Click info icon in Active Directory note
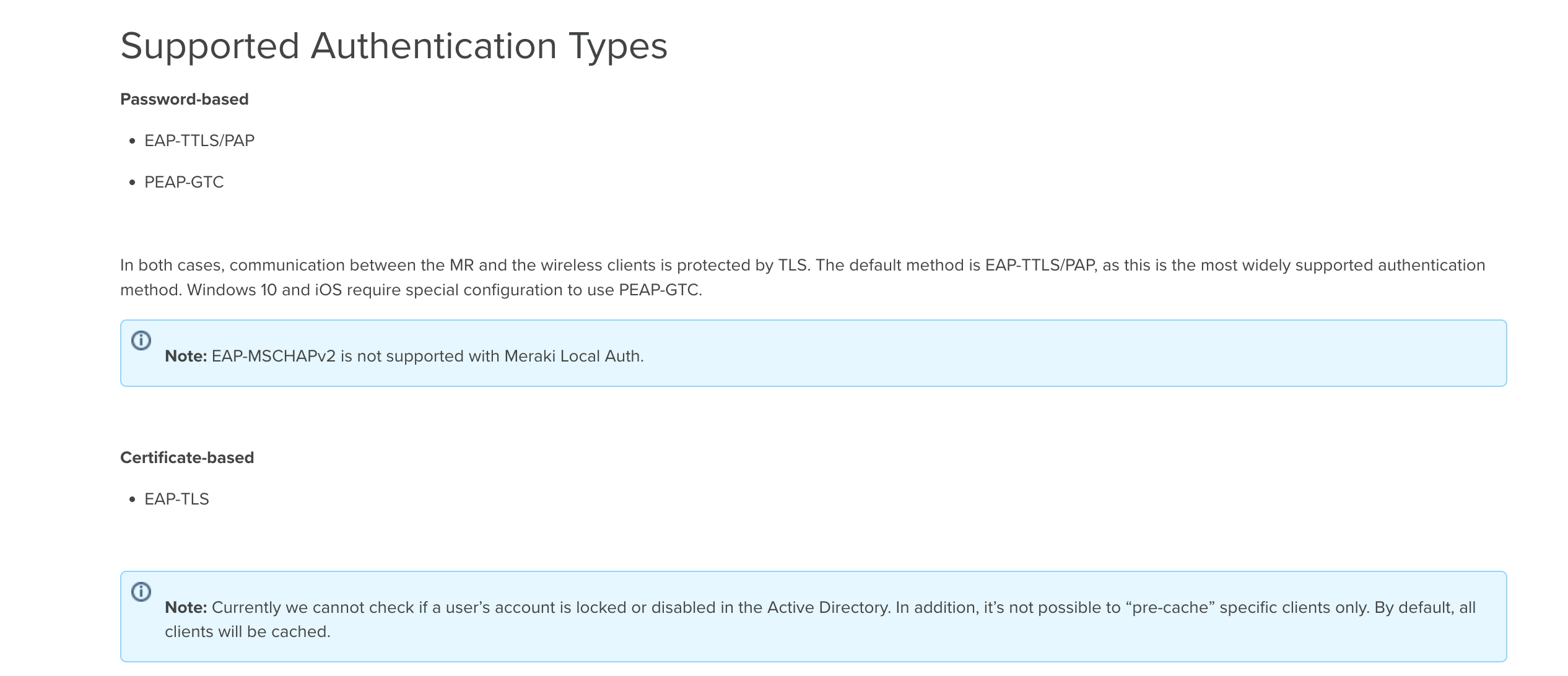 coord(141,592)
